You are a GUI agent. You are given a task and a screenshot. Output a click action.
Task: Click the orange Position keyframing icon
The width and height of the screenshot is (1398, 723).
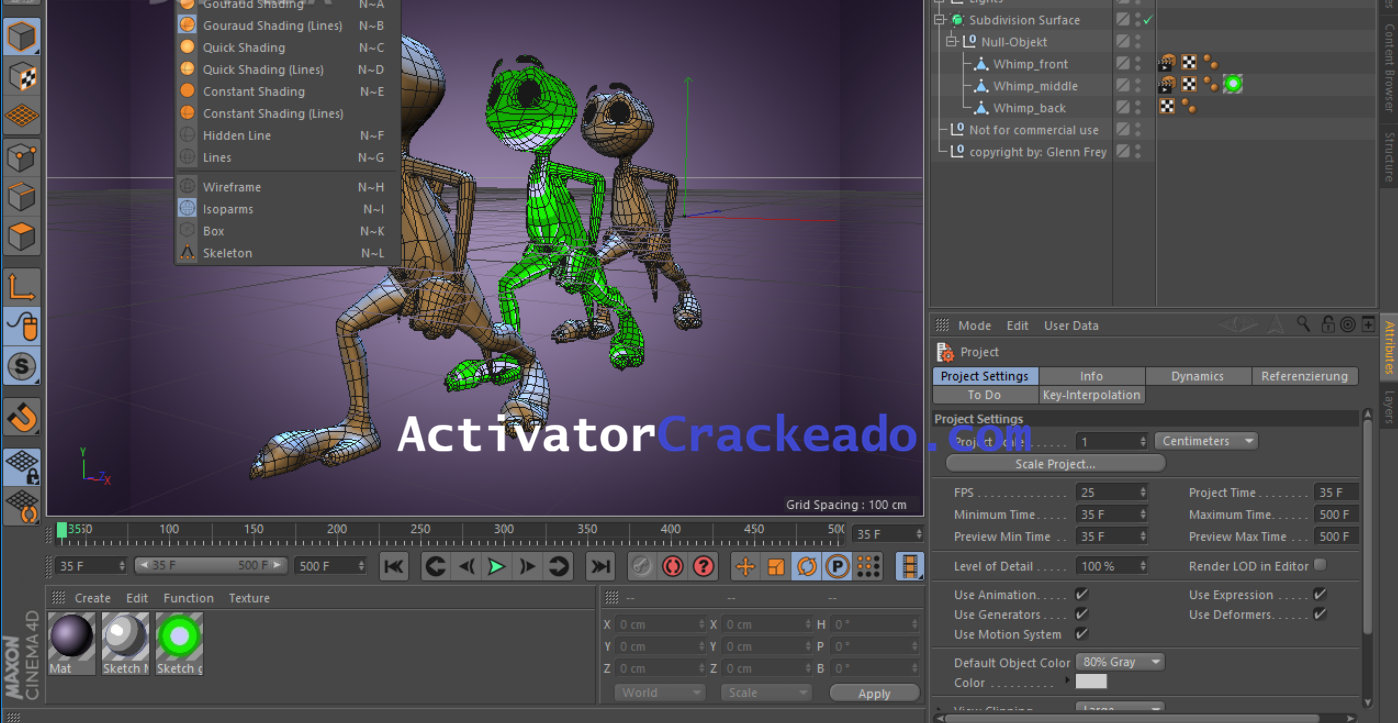(x=744, y=566)
